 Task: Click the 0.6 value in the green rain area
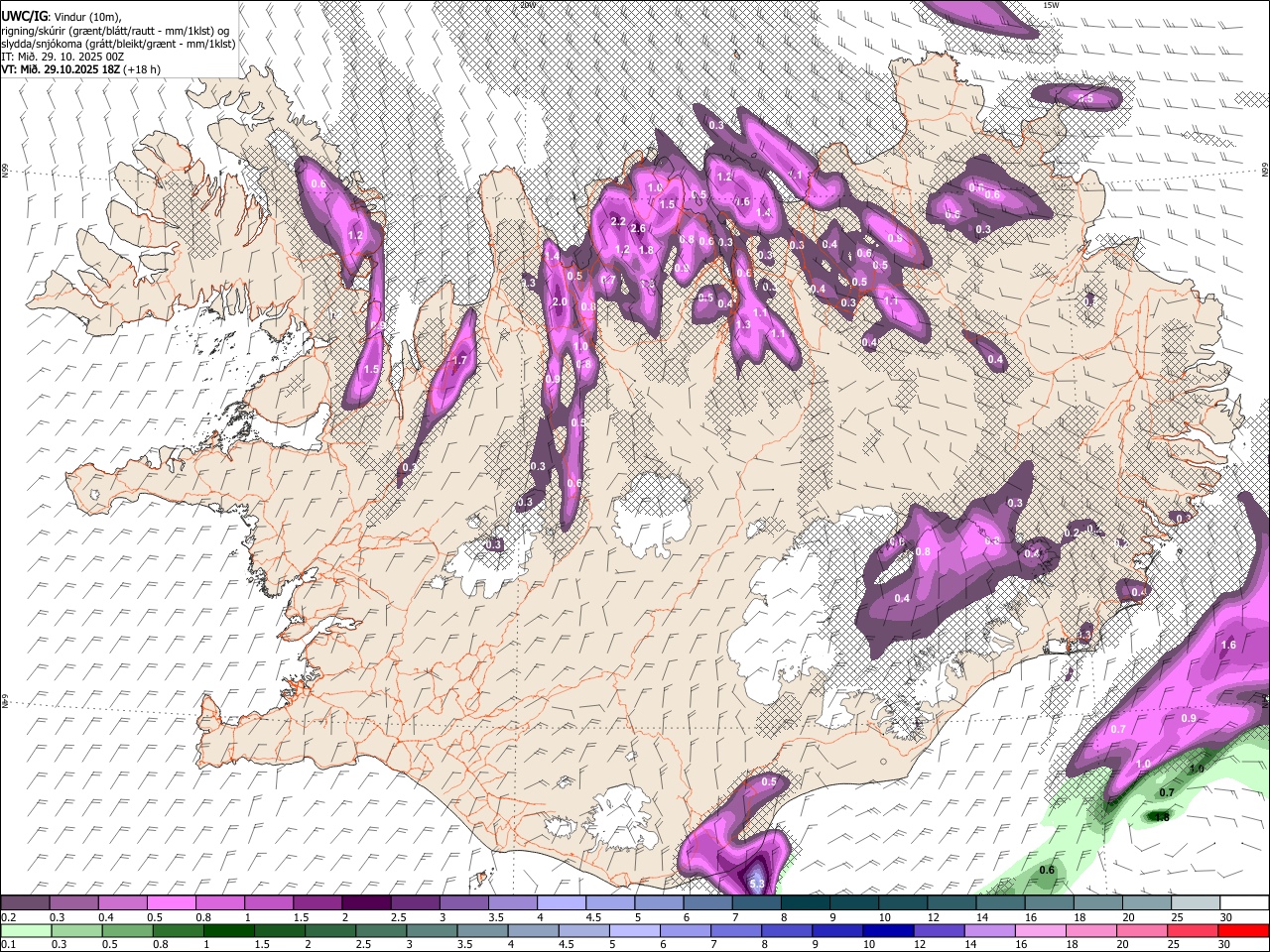pos(1047,870)
